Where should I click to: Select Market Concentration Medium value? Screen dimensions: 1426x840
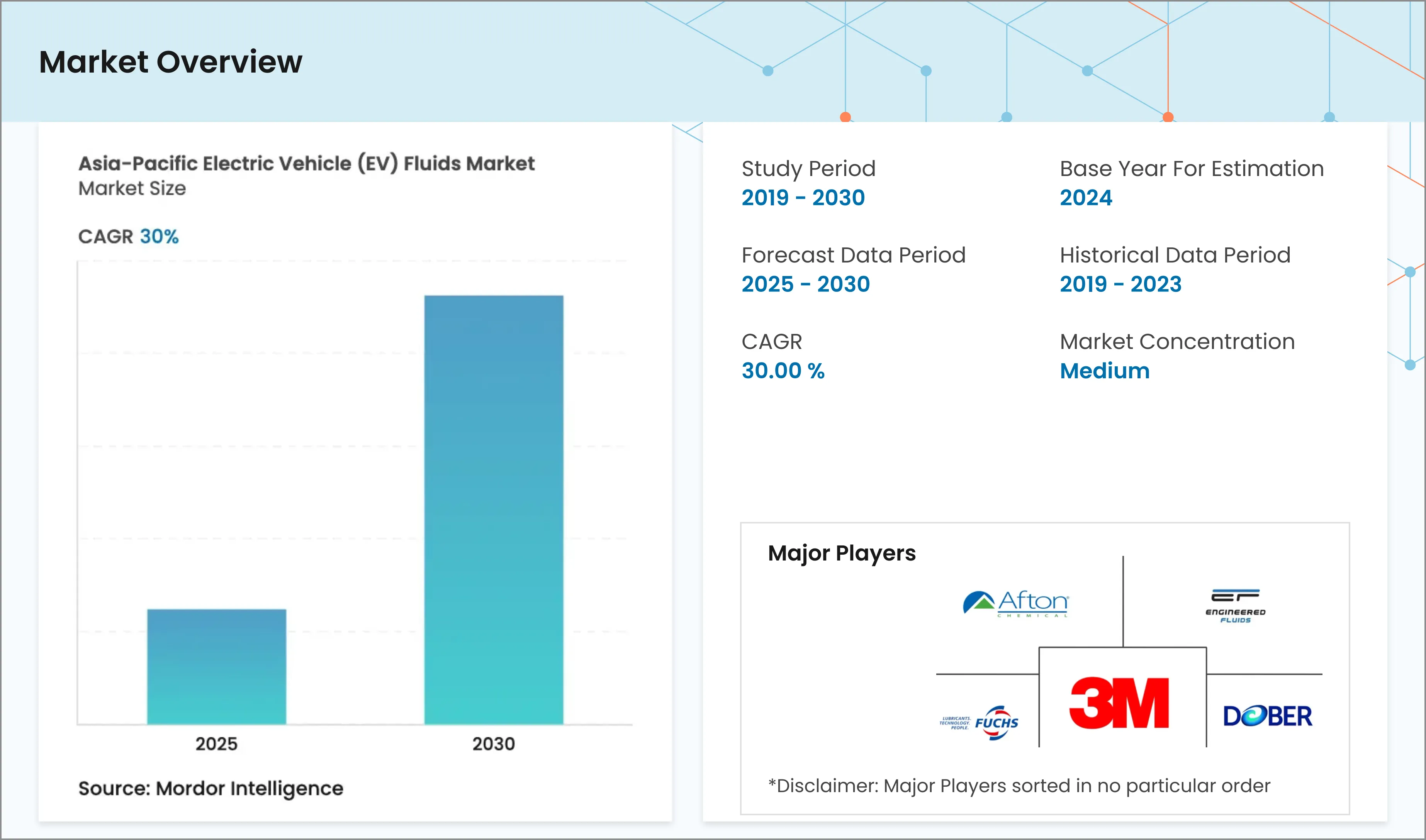pyautogui.click(x=1104, y=371)
